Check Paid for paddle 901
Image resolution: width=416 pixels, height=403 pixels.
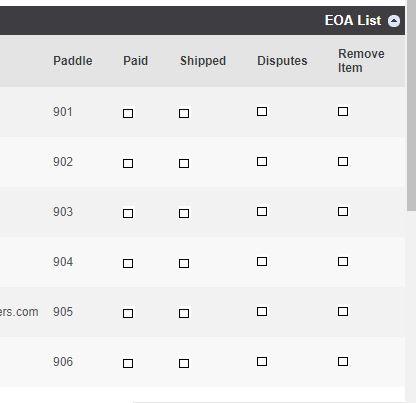[128, 113]
